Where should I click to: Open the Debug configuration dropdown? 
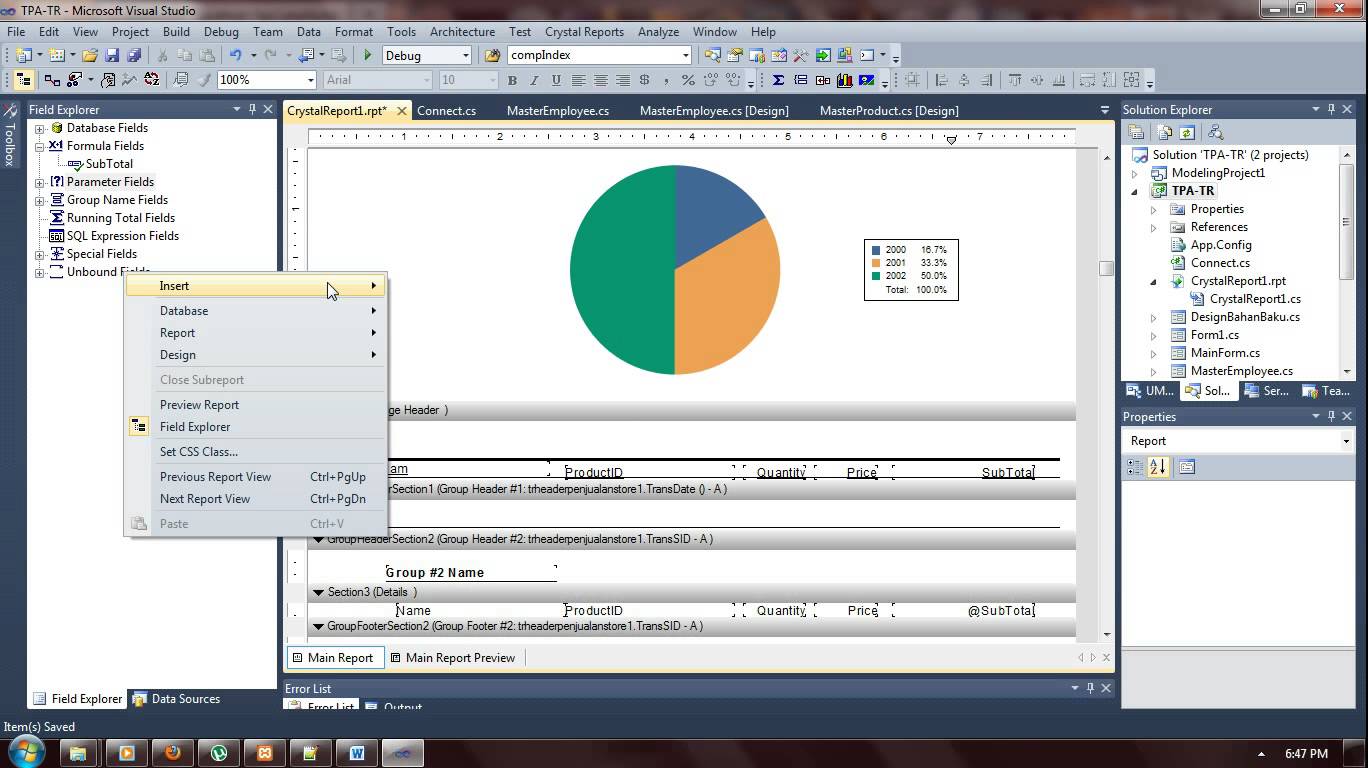click(465, 56)
